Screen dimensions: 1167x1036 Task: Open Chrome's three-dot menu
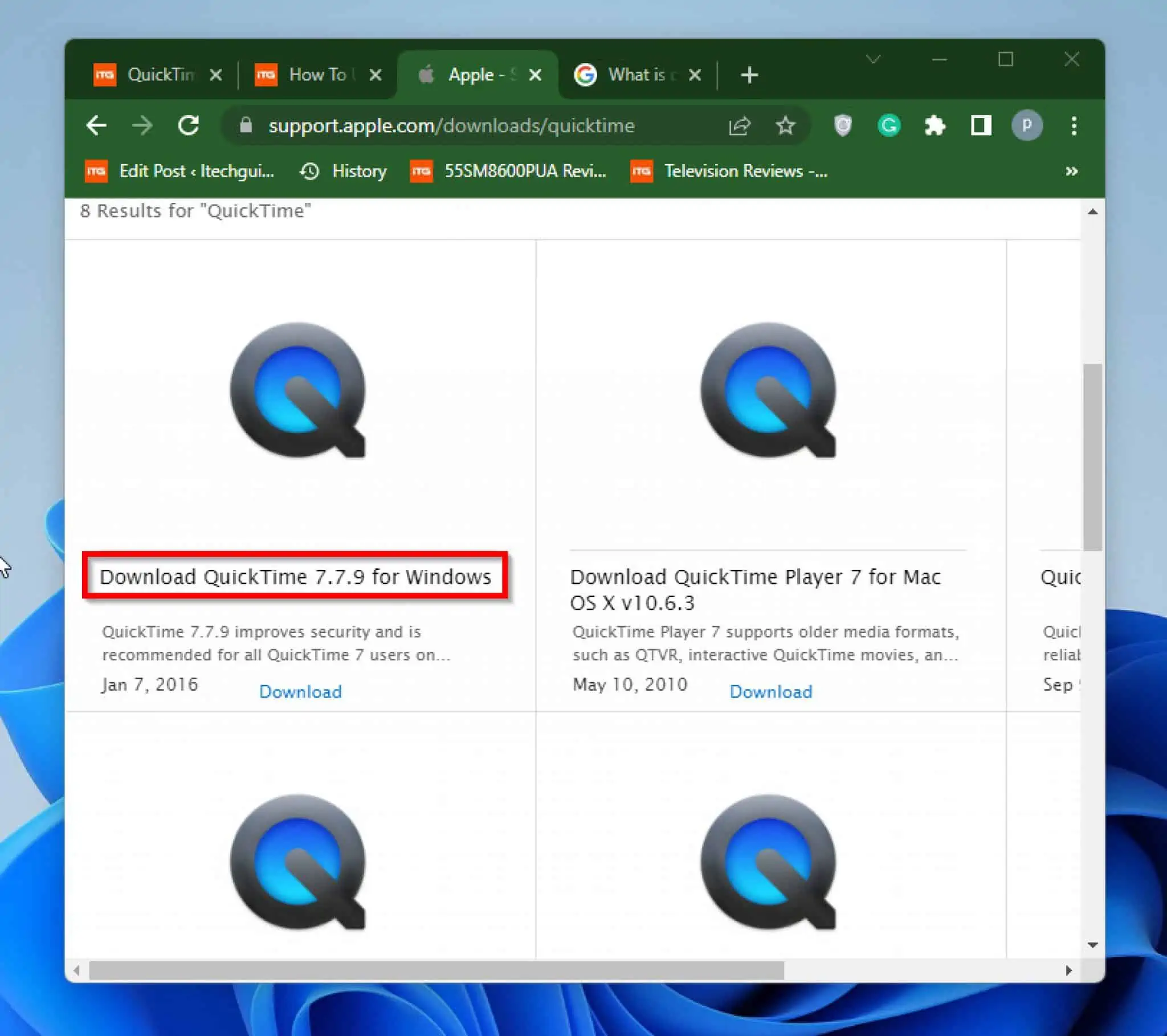[x=1074, y=125]
